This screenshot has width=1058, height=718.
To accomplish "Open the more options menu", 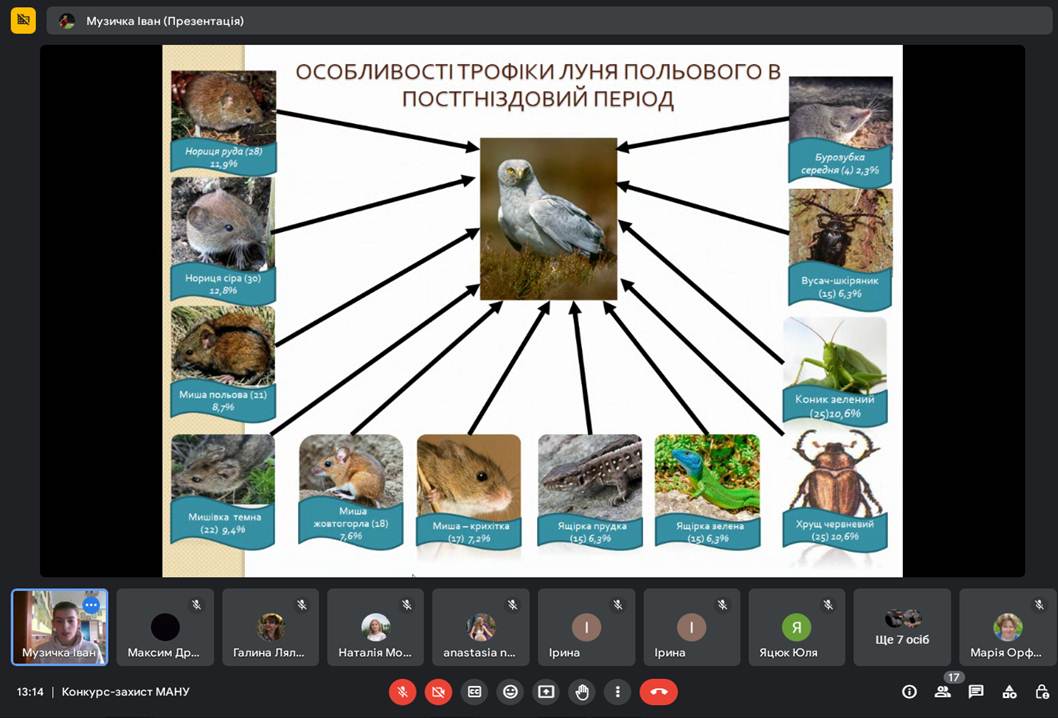I will [617, 691].
